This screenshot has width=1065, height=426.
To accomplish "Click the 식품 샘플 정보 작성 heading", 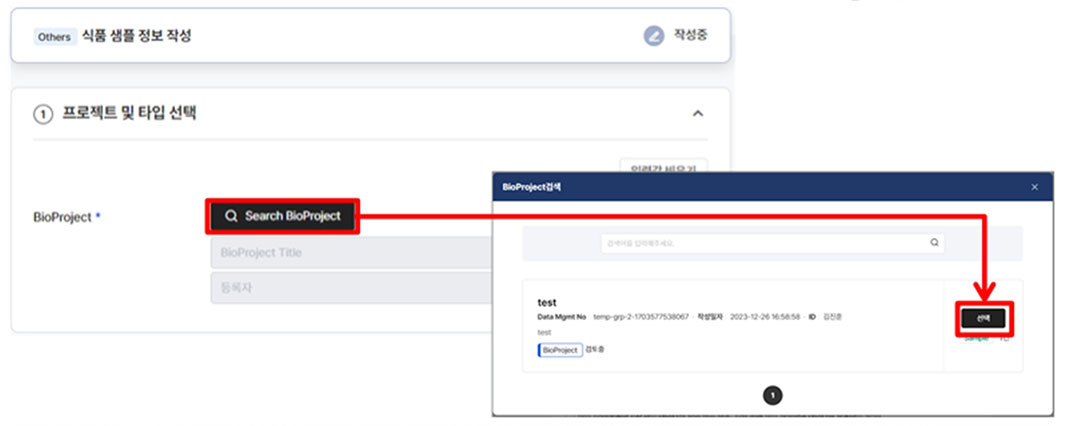I will coord(137,36).
